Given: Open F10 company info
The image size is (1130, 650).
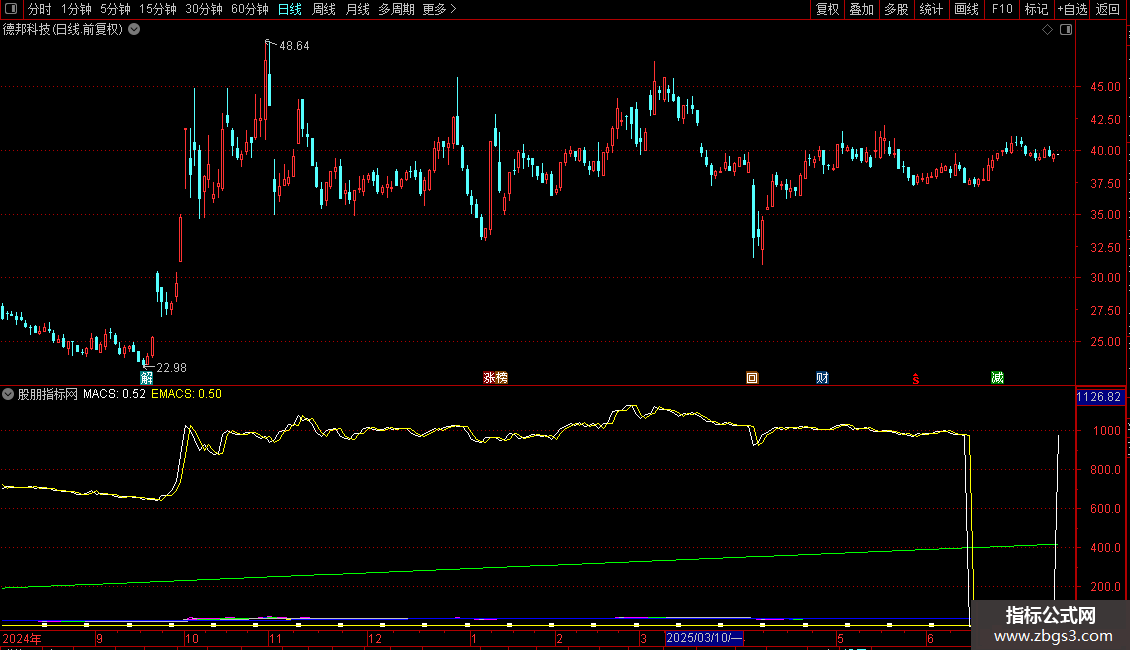Looking at the screenshot, I should (1002, 9).
